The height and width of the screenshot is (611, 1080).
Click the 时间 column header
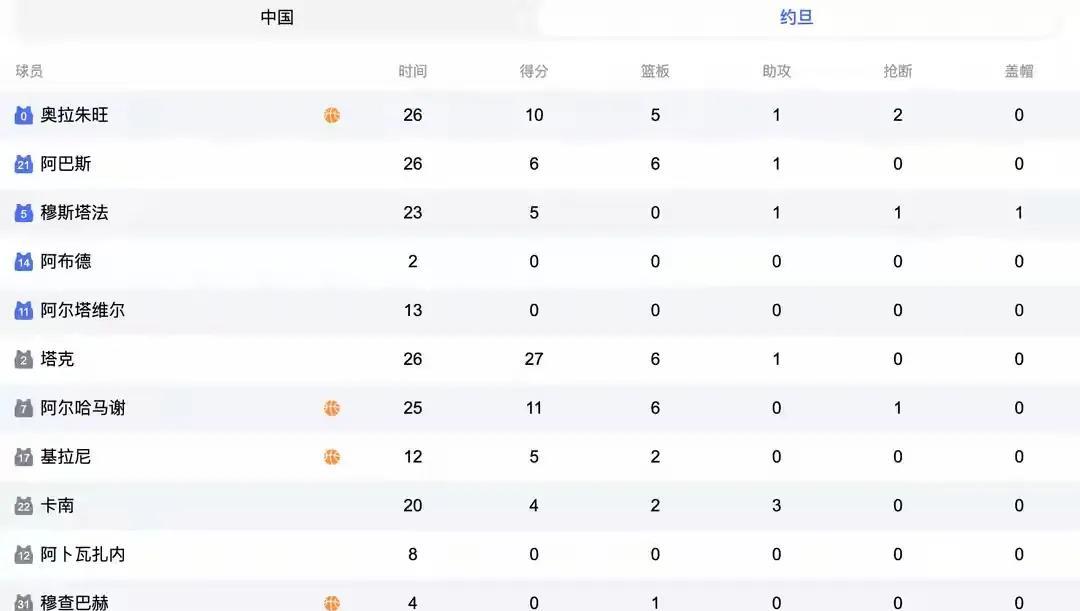[x=412, y=71]
